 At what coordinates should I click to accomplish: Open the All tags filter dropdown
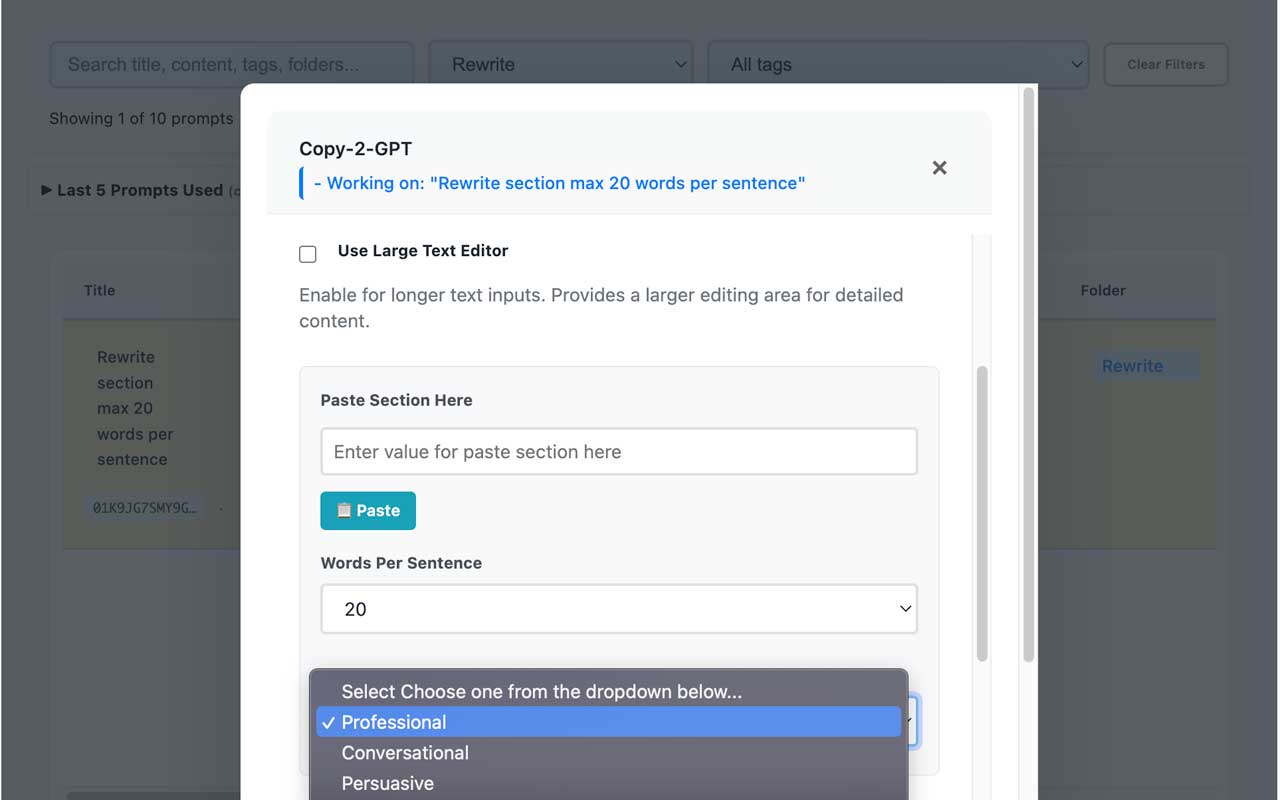tap(897, 65)
